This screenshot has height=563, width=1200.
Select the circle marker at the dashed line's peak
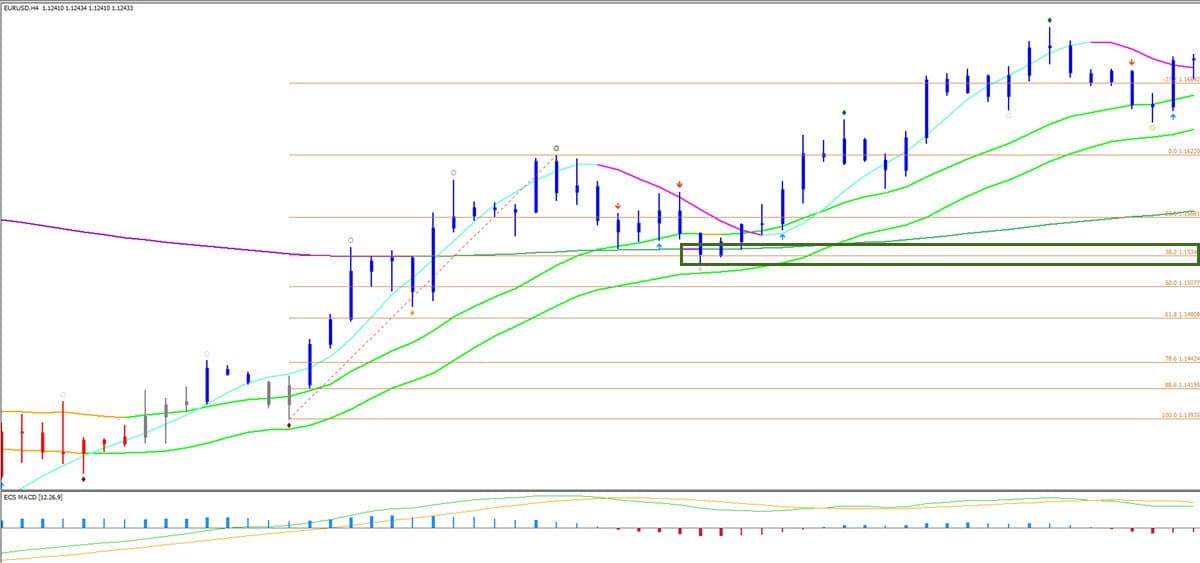[x=556, y=148]
